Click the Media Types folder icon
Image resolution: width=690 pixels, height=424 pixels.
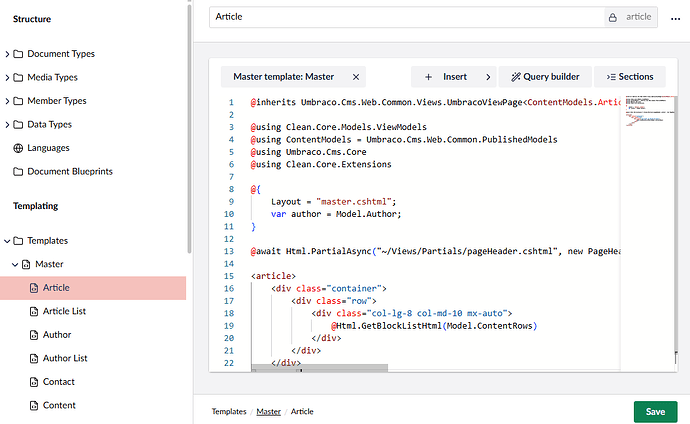19,77
